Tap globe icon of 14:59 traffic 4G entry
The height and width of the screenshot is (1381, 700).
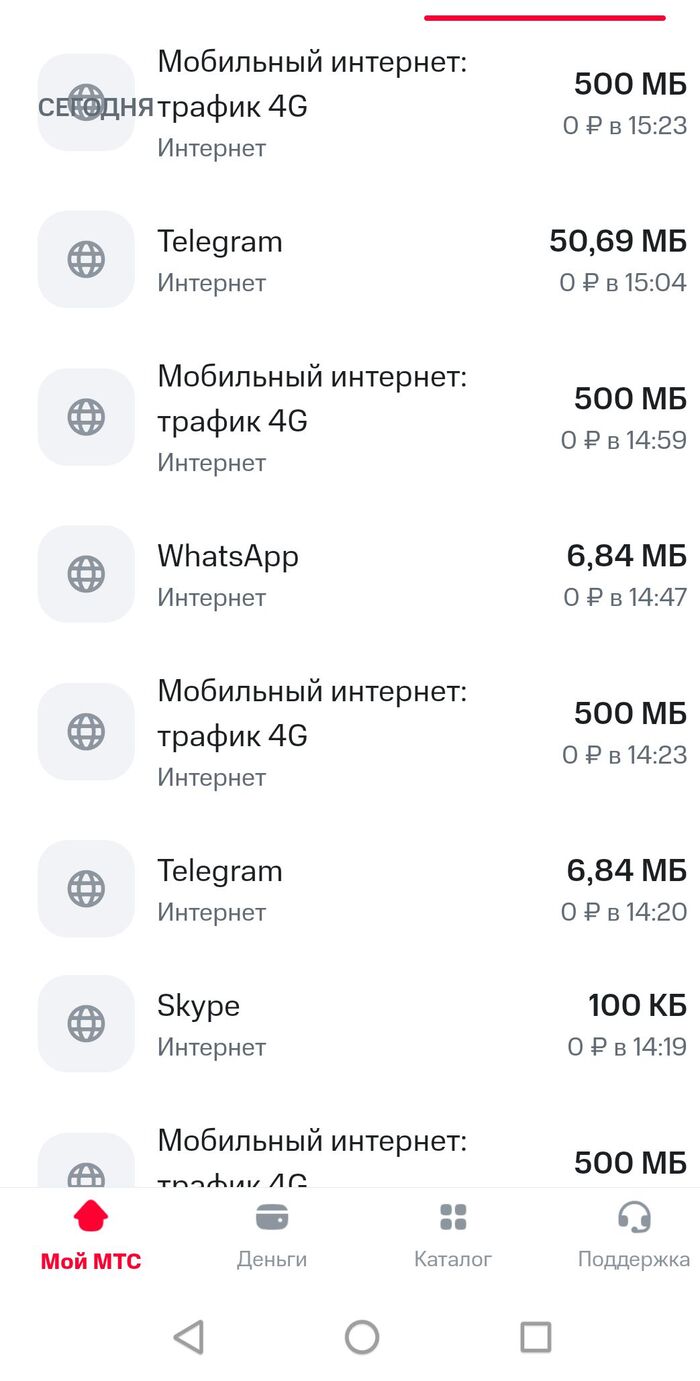(86, 417)
